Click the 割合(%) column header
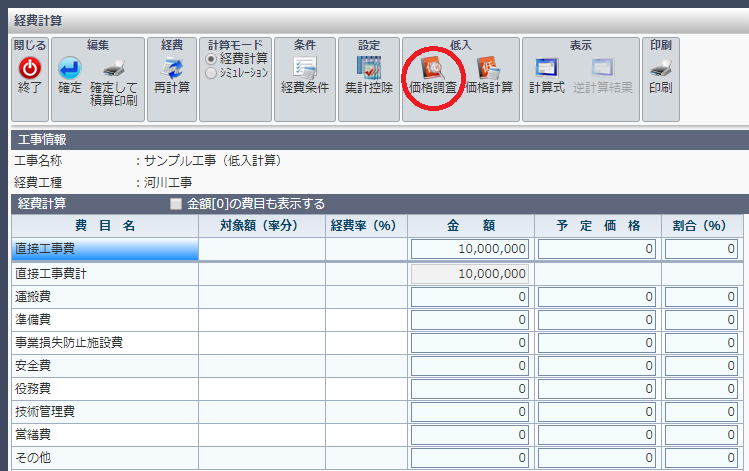 [702, 225]
